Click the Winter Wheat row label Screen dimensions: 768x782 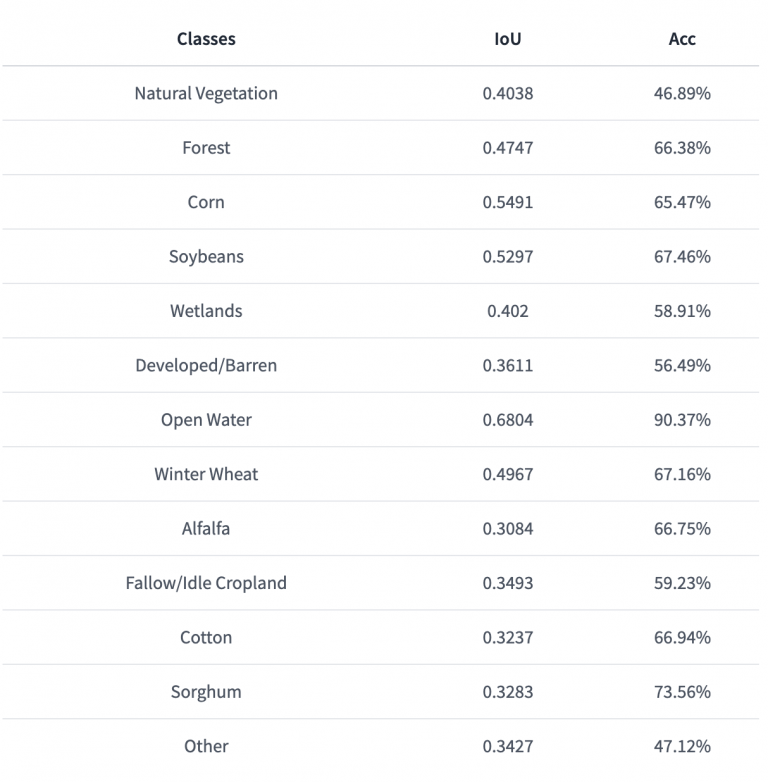[x=206, y=474]
